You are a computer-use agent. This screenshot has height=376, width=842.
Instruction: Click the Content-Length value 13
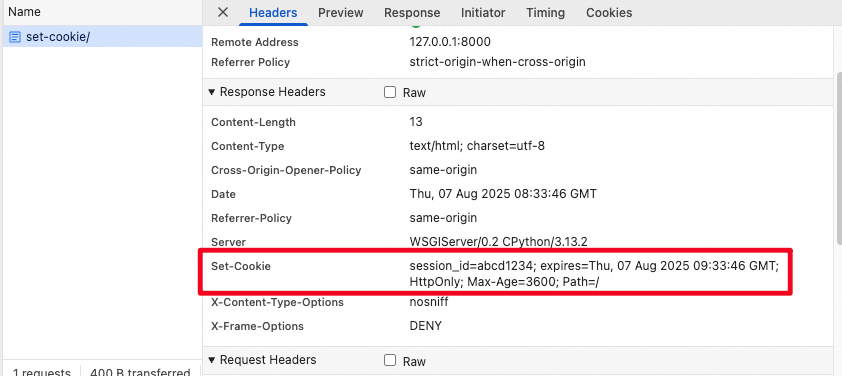coord(416,122)
